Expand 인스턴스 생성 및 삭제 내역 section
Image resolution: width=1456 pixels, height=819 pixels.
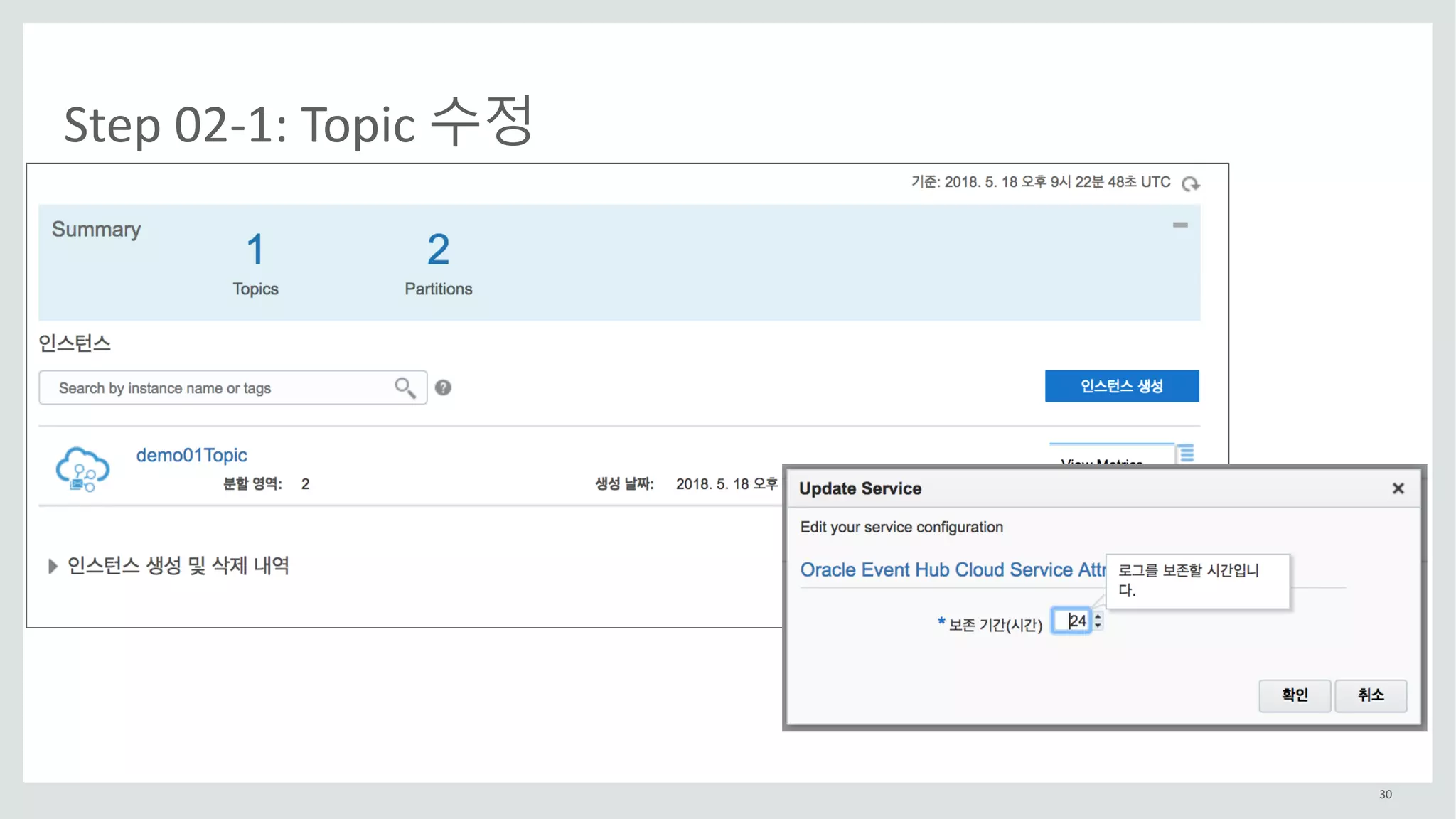coord(53,566)
